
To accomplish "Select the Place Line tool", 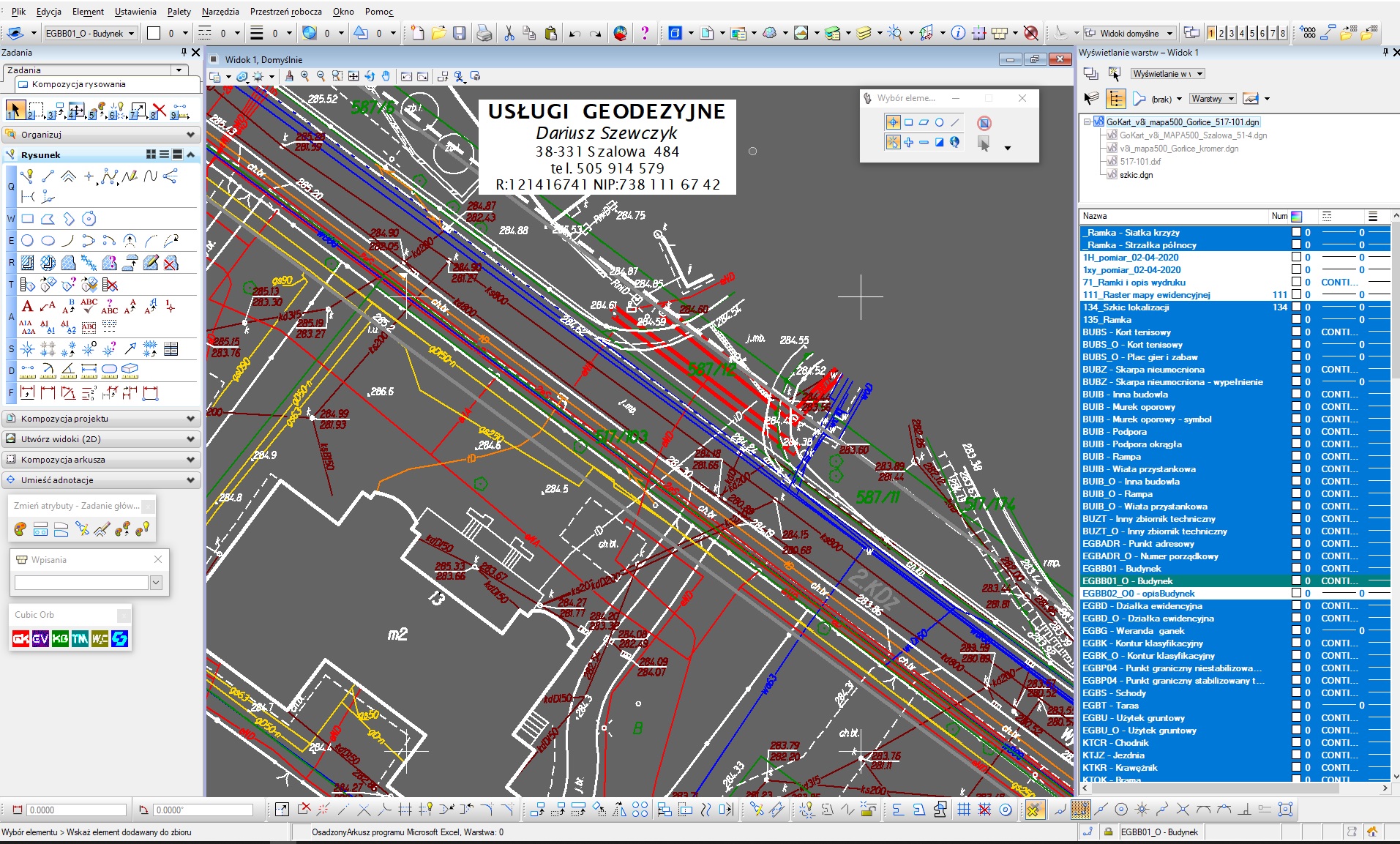I will click(48, 176).
